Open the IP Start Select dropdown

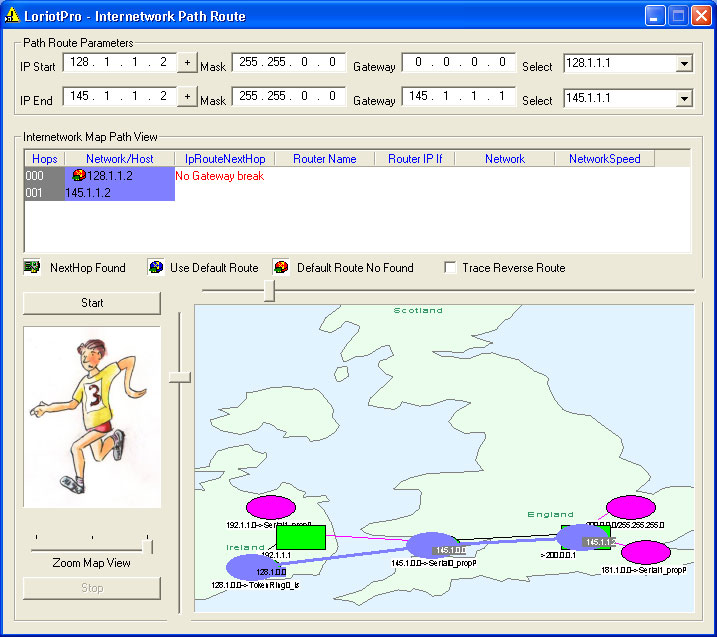[x=684, y=64]
